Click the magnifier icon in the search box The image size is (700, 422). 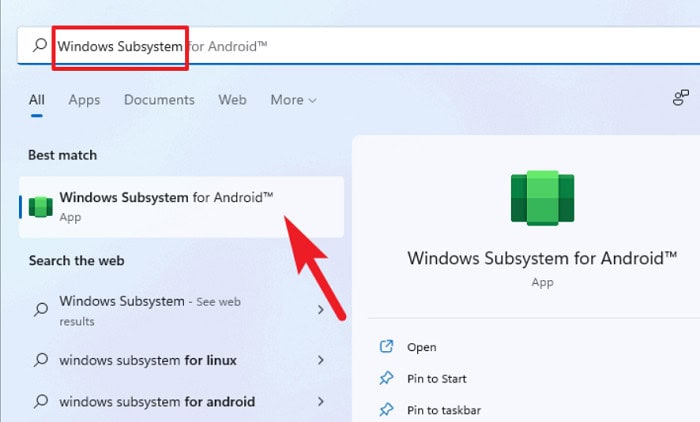[40, 45]
